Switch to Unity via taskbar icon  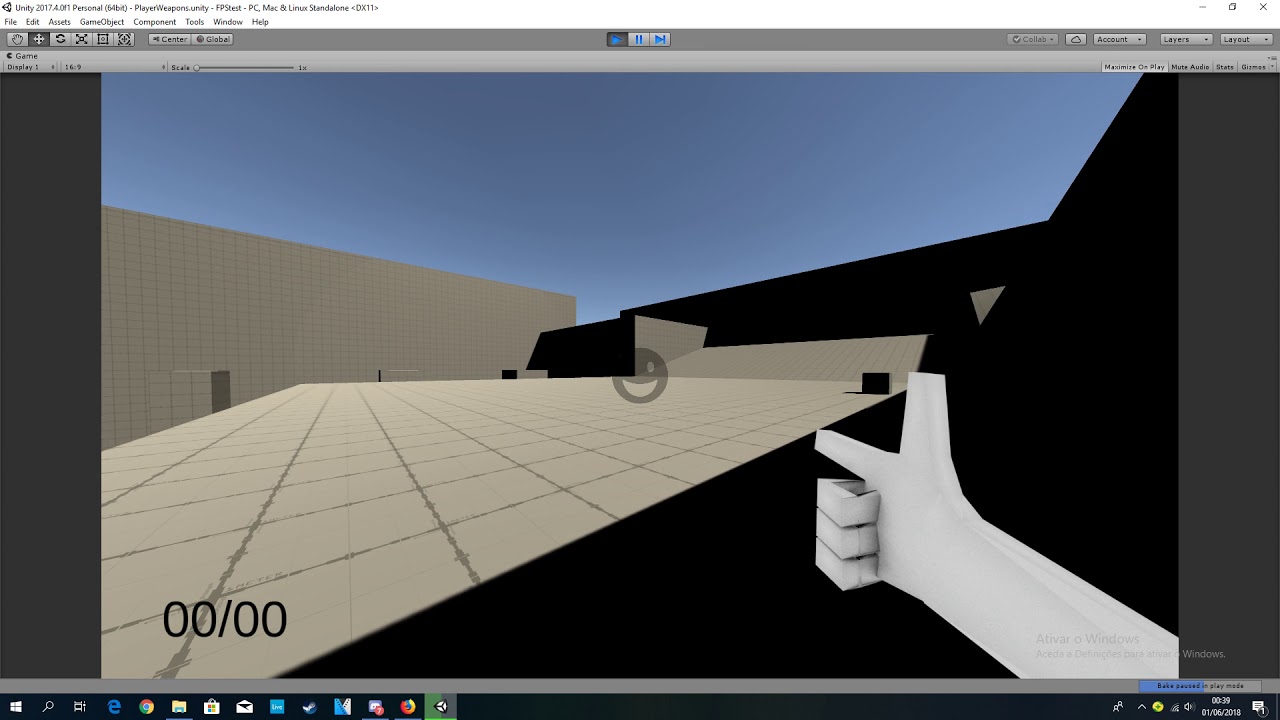click(x=440, y=707)
